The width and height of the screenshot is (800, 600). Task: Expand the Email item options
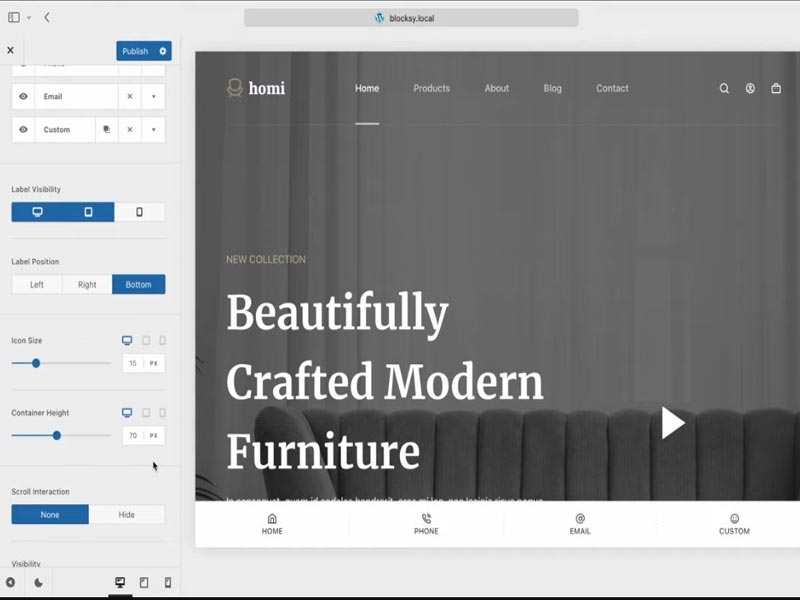pos(153,97)
